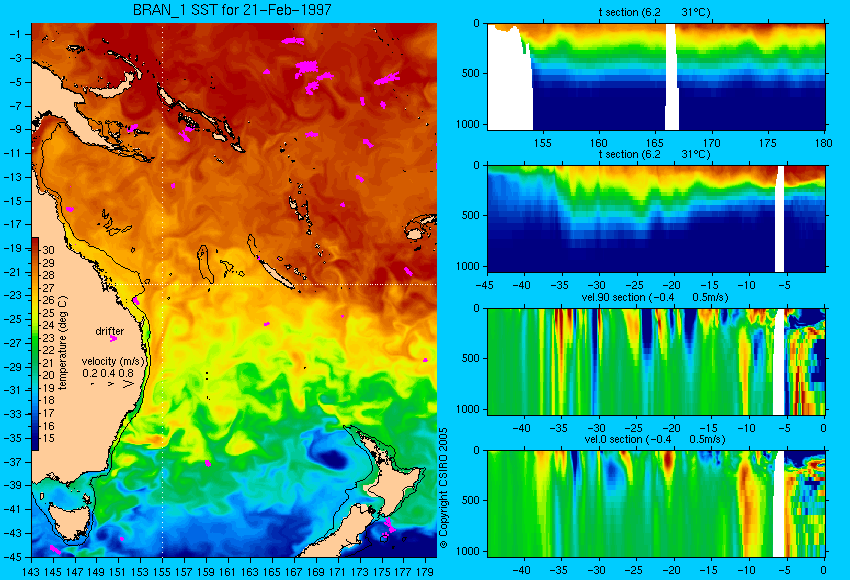The width and height of the screenshot is (850, 580).
Task: Click the '179' longitude tick on the map axis
Action: pos(425,571)
